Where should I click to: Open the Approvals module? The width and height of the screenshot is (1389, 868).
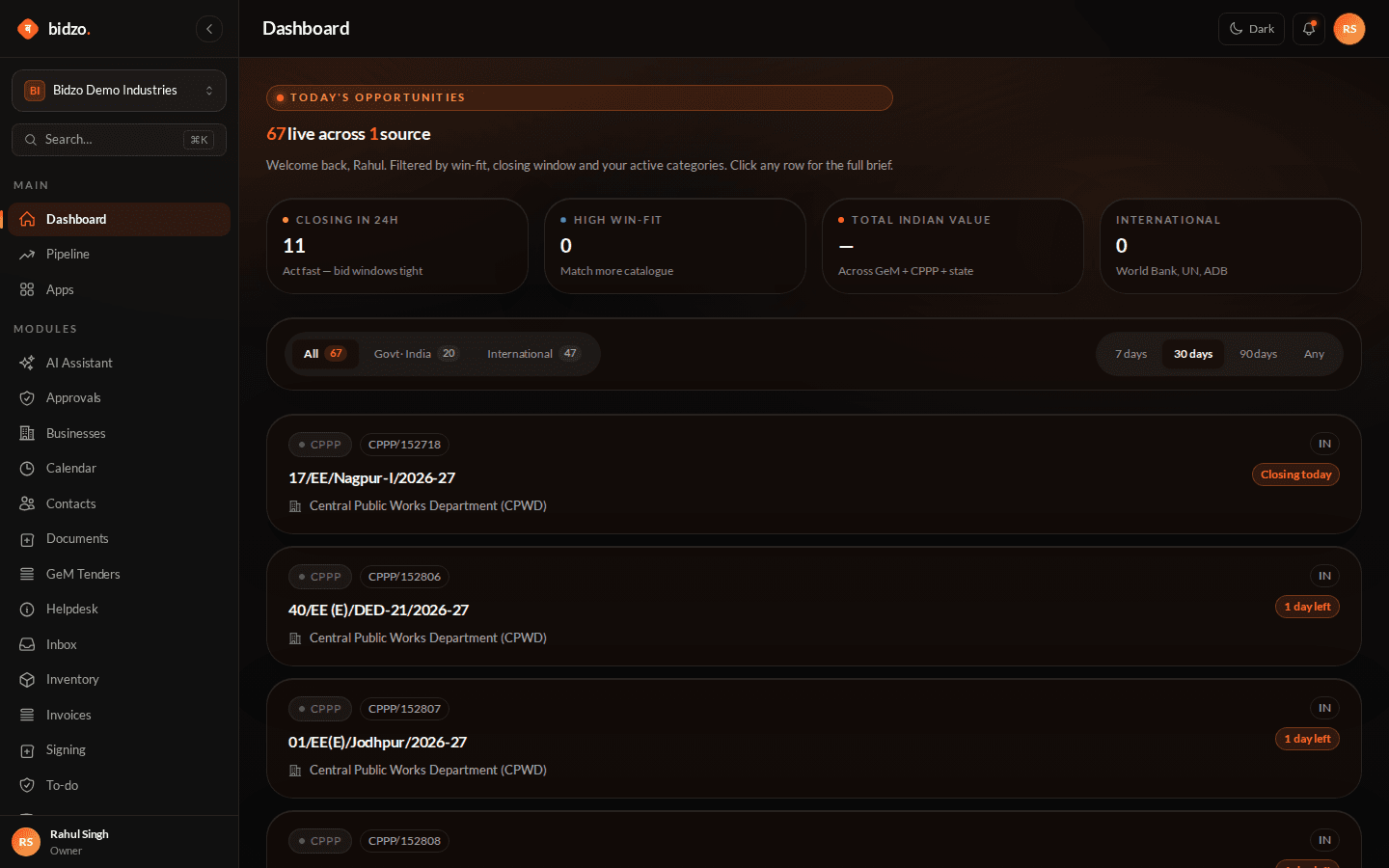tap(119, 398)
